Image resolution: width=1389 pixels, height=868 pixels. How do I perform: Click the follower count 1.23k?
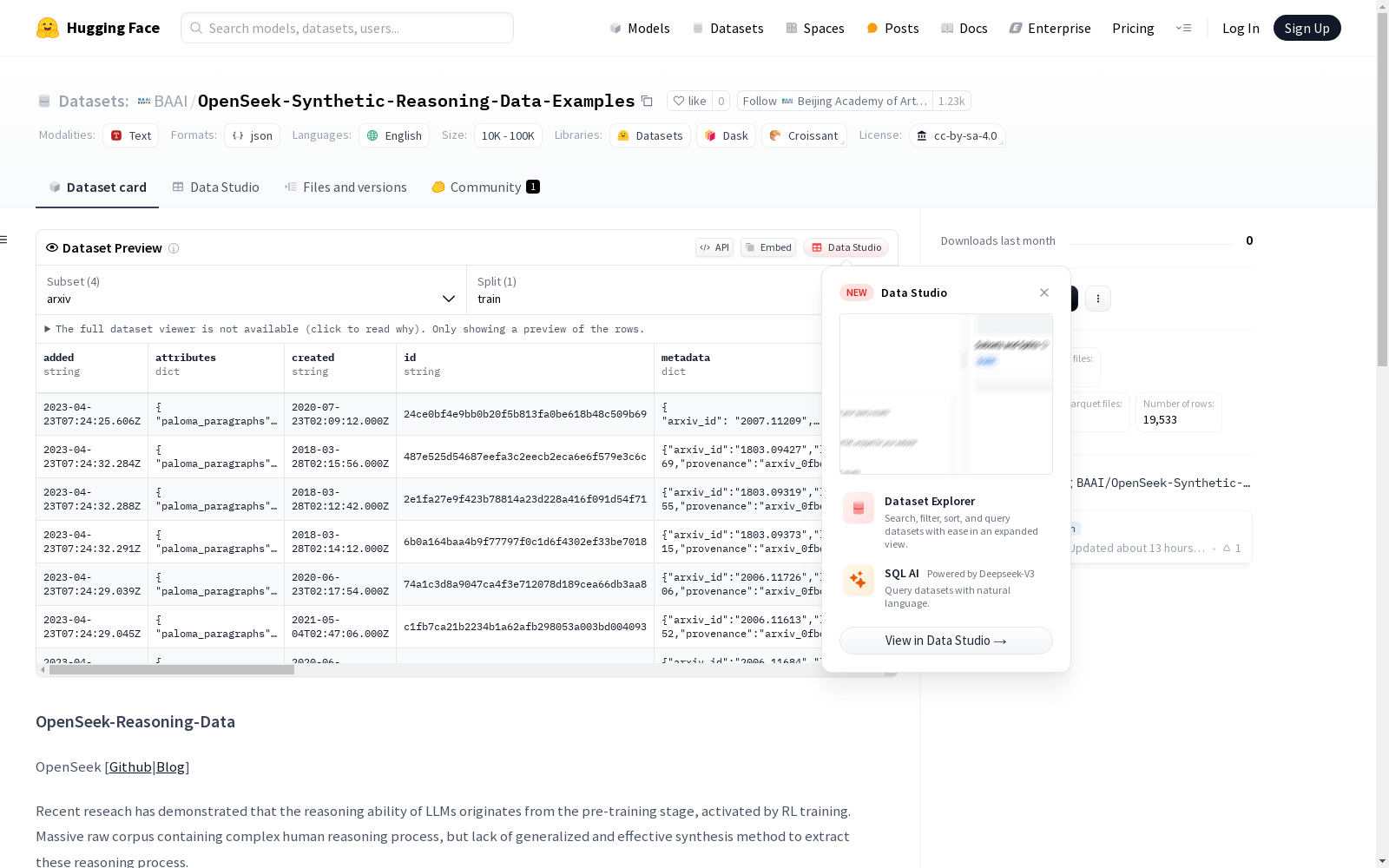pos(951,101)
